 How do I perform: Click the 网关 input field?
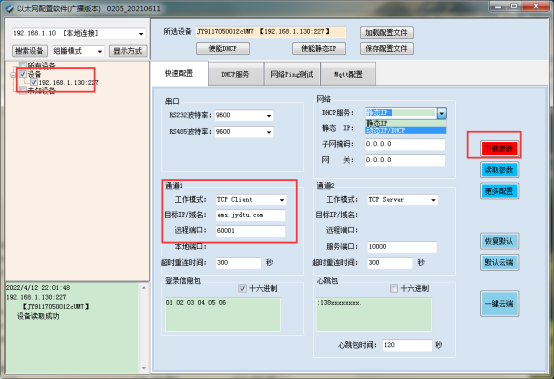405,160
